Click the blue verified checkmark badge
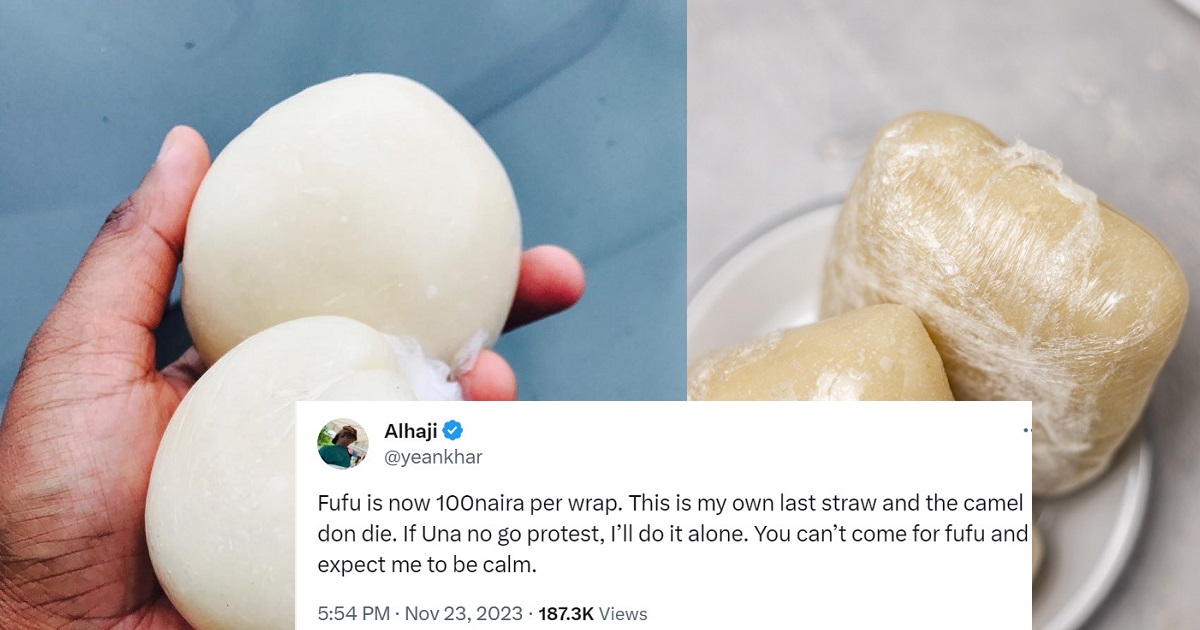This screenshot has width=1200, height=630. click(452, 431)
